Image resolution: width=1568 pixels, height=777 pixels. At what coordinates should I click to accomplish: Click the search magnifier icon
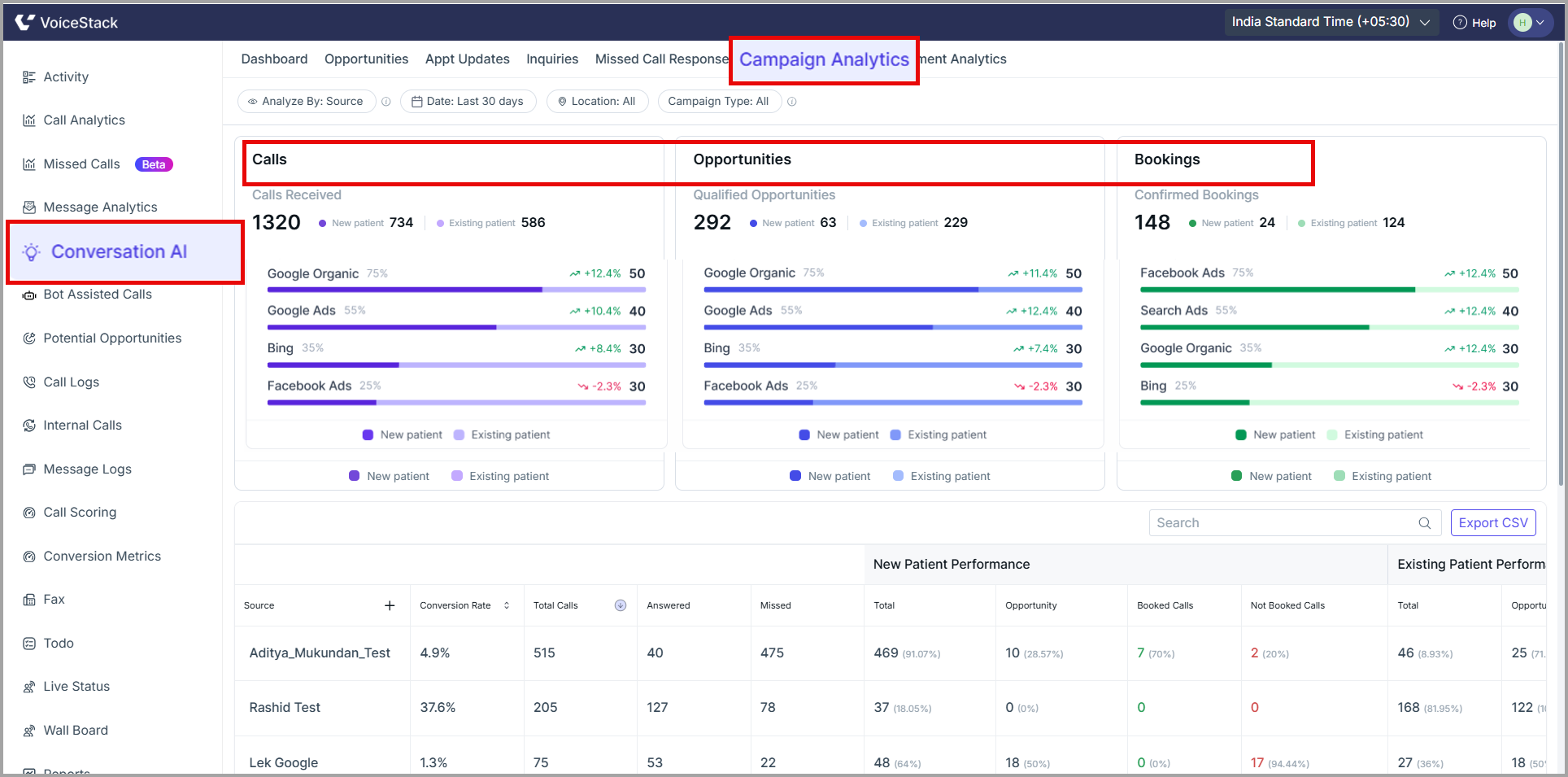click(x=1425, y=523)
